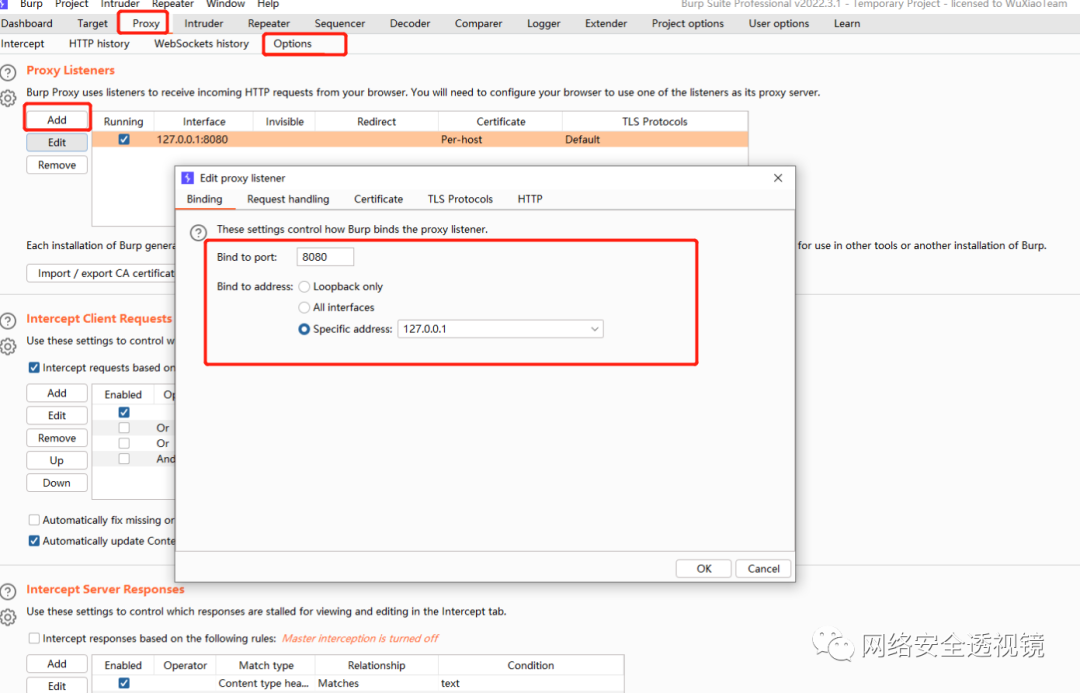Click OK in Edit proxy listener

(x=704, y=569)
